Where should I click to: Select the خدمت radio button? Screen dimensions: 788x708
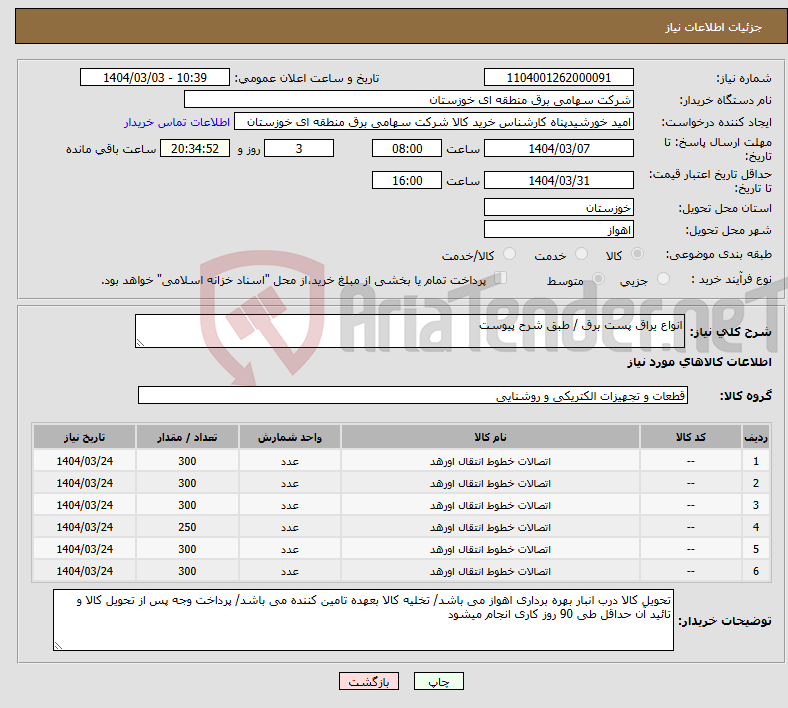click(581, 254)
